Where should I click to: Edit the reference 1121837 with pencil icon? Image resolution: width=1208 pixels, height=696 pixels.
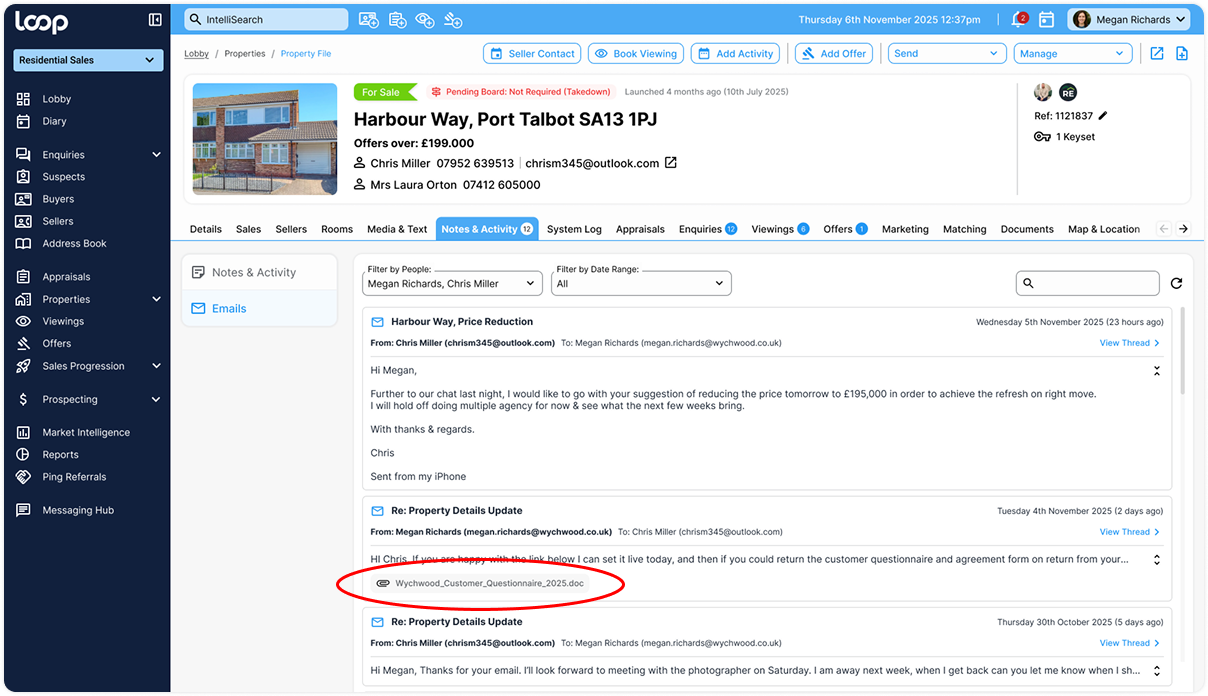click(1103, 116)
